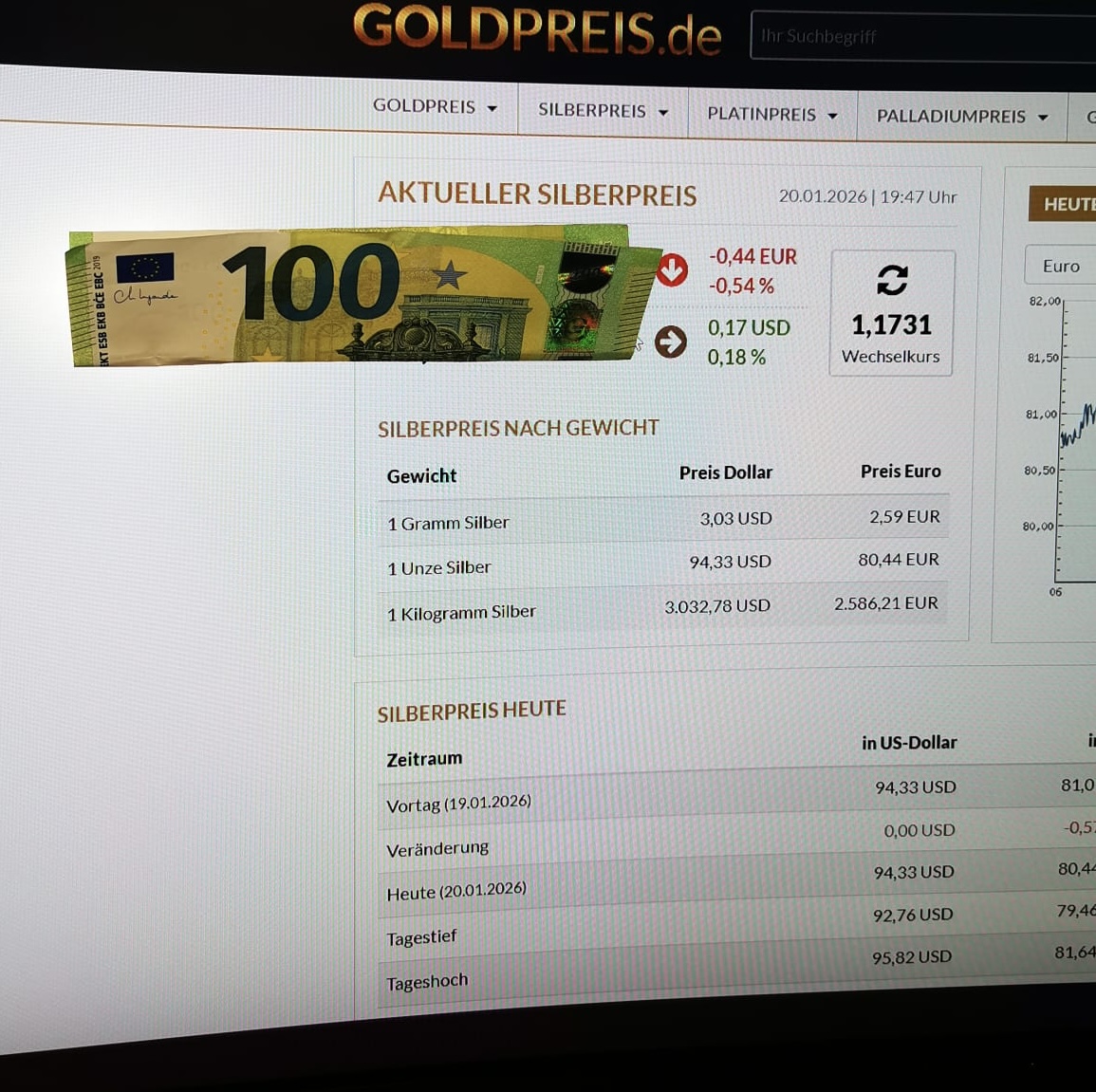Select the '1 Gramm Silber' row label
1096x1092 pixels.
(x=448, y=523)
